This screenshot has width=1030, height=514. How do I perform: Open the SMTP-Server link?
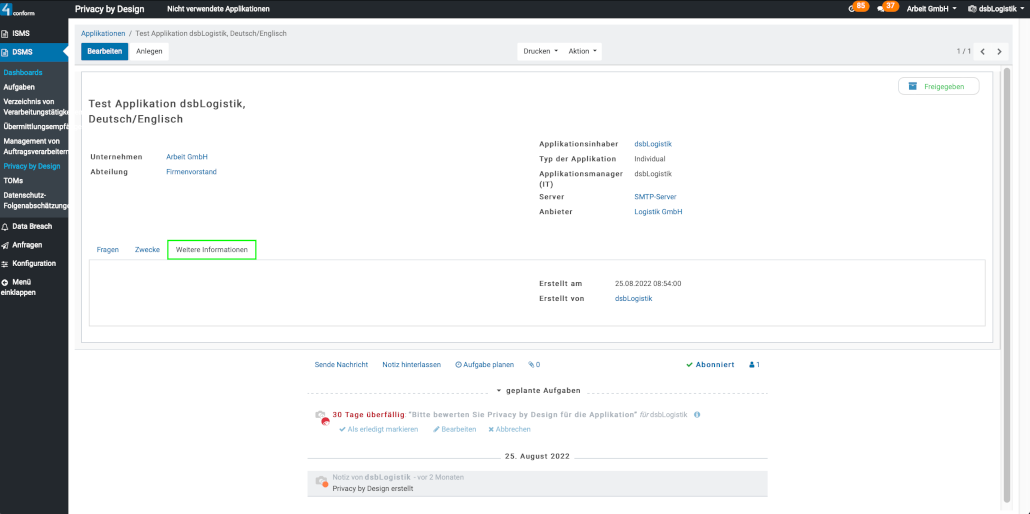[x=655, y=197]
